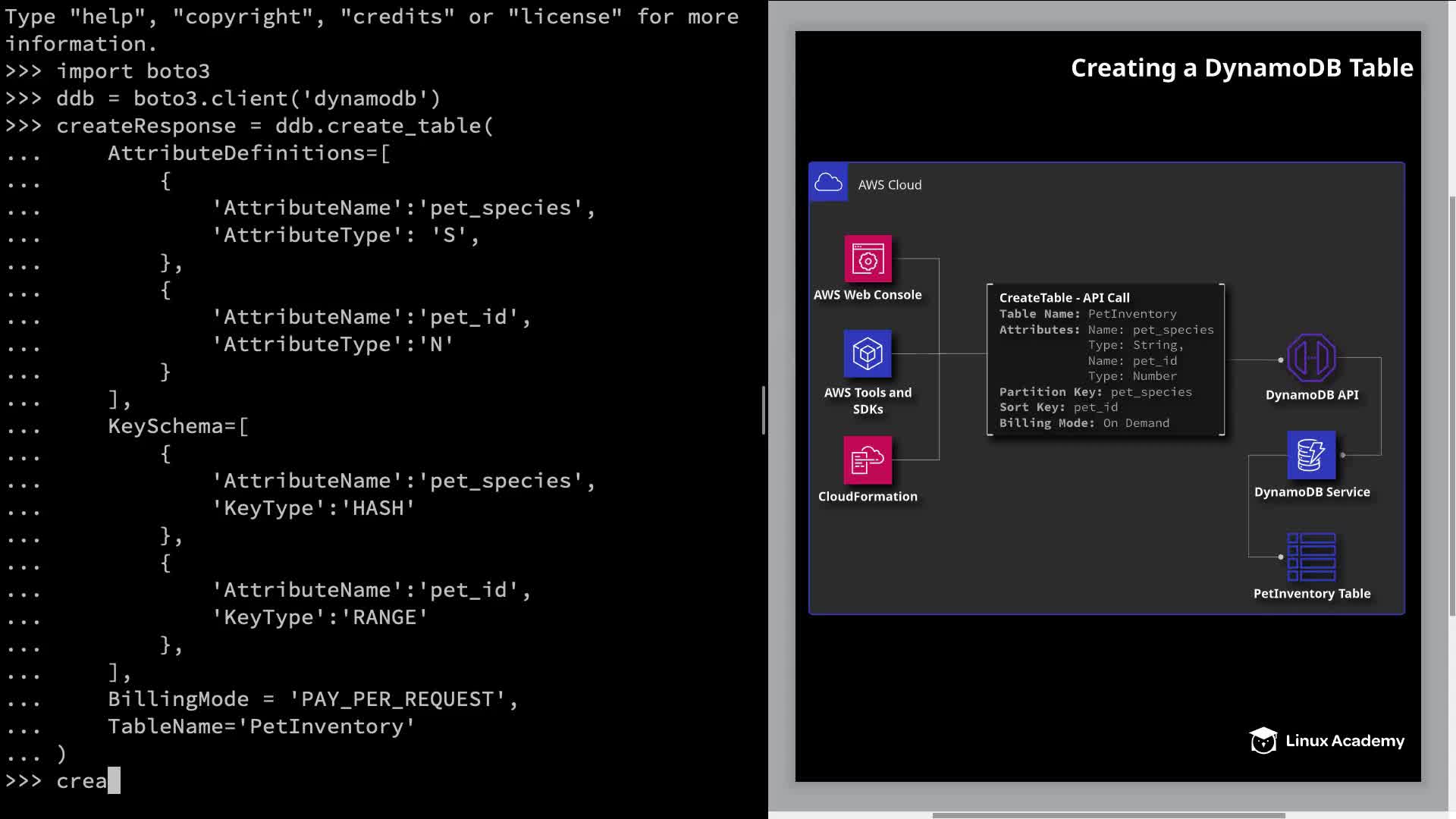Screen dimensions: 1456x819
Task: Click the terminal cursor after 'crea'
Action: (x=114, y=780)
